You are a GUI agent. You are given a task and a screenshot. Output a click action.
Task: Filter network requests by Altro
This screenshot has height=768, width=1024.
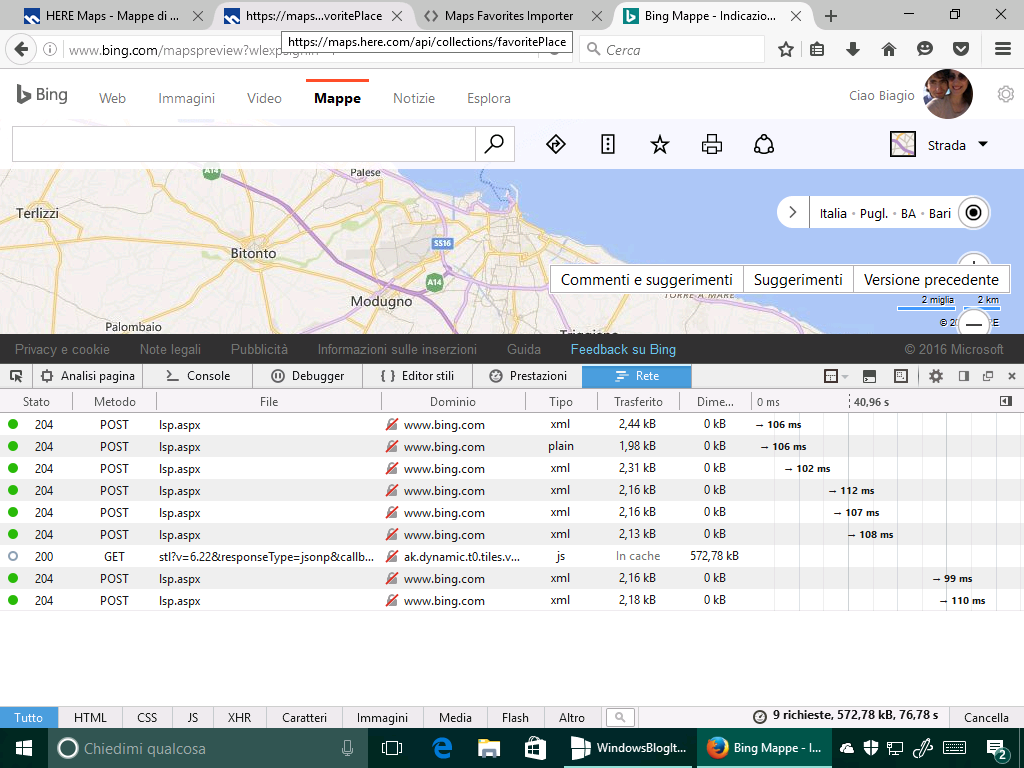point(571,717)
